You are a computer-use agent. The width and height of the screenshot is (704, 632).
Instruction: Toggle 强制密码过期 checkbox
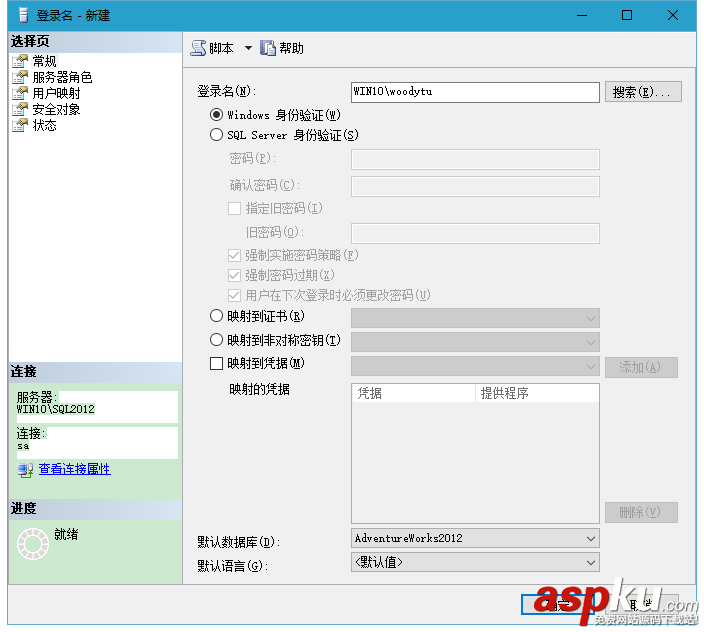tap(234, 275)
